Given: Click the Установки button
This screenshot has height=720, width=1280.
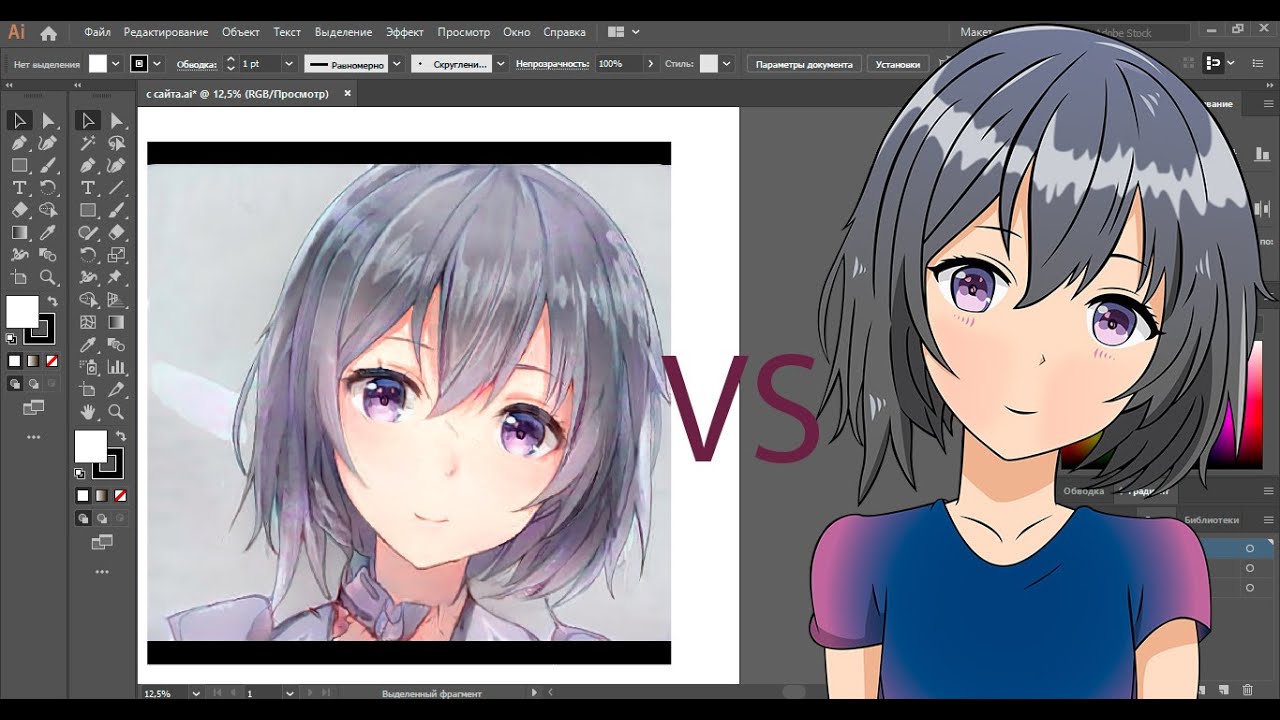Looking at the screenshot, I should [898, 64].
